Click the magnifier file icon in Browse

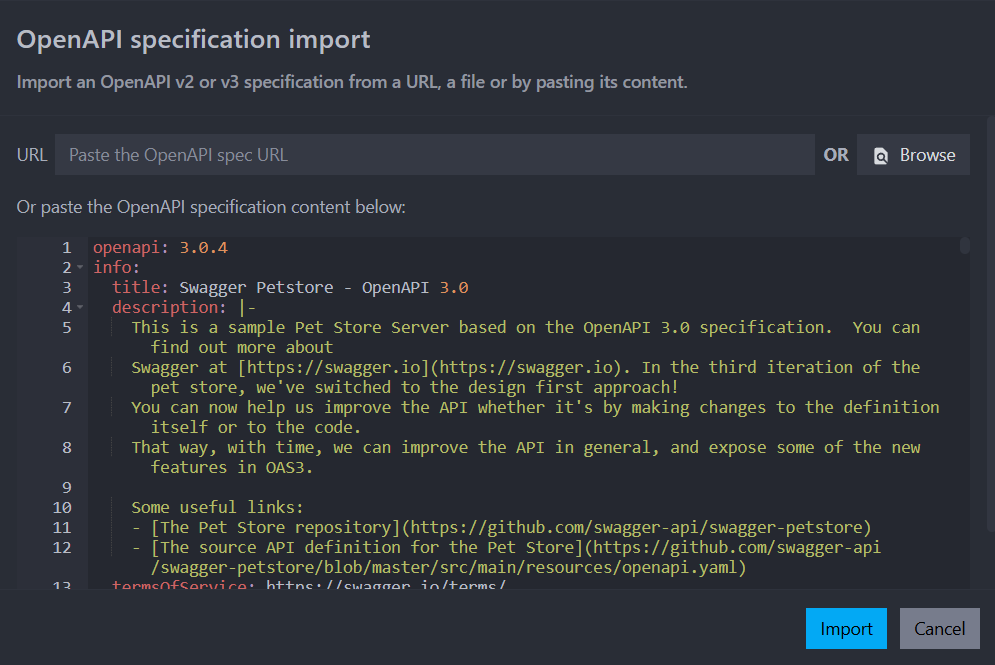click(x=881, y=156)
